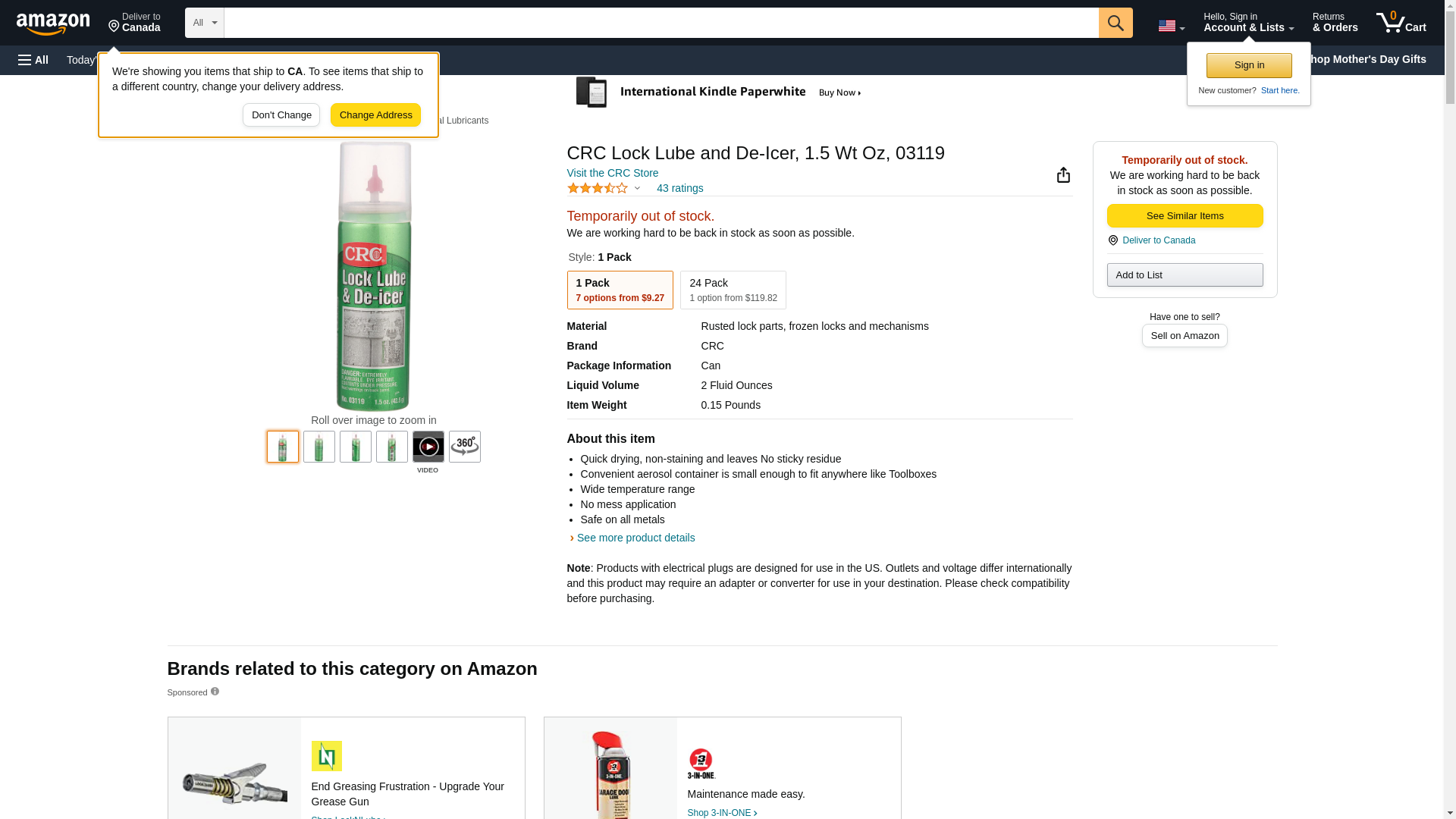Select the second product image thumbnail

coord(318,447)
